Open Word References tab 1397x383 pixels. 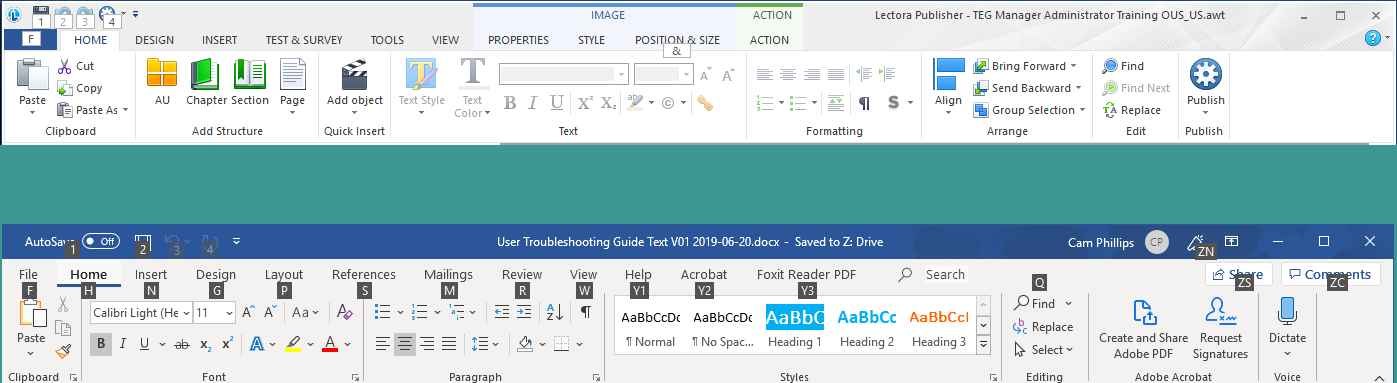[364, 274]
